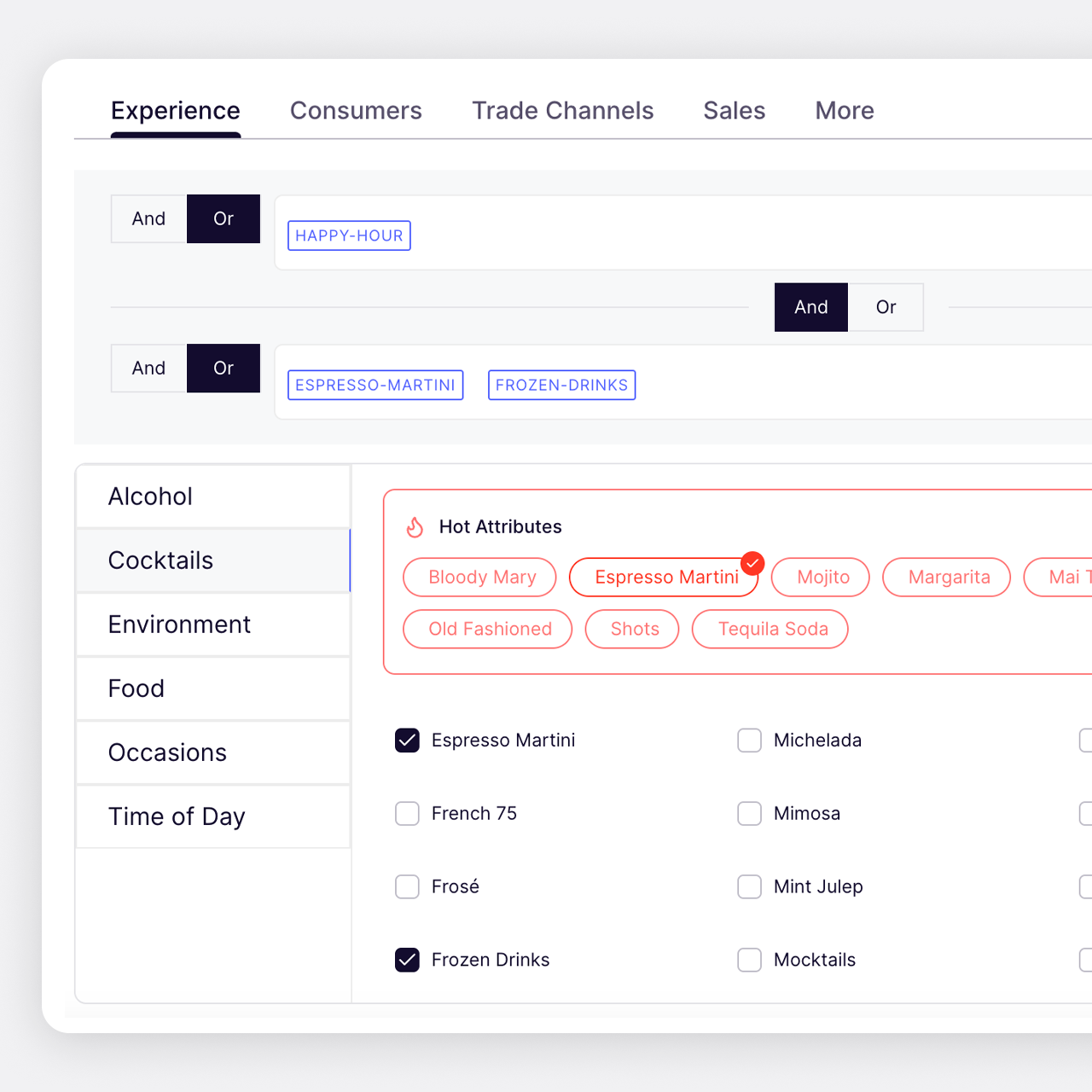This screenshot has width=1092, height=1092.
Task: Click the flame icon beside Hot Attributes
Action: 415,527
